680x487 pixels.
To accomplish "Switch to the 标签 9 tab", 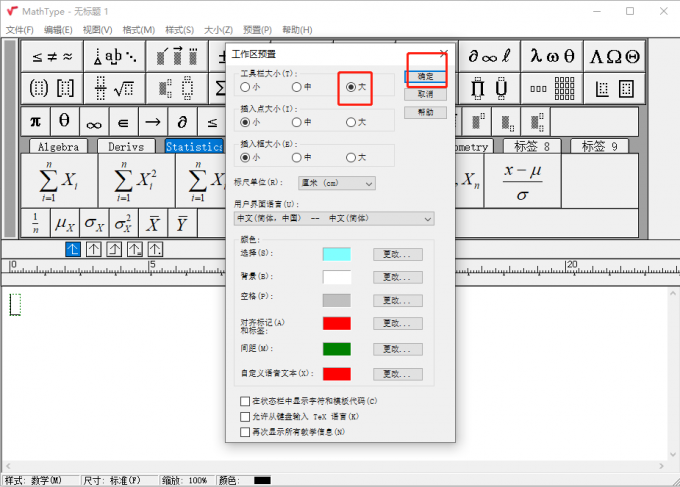I will [x=599, y=147].
